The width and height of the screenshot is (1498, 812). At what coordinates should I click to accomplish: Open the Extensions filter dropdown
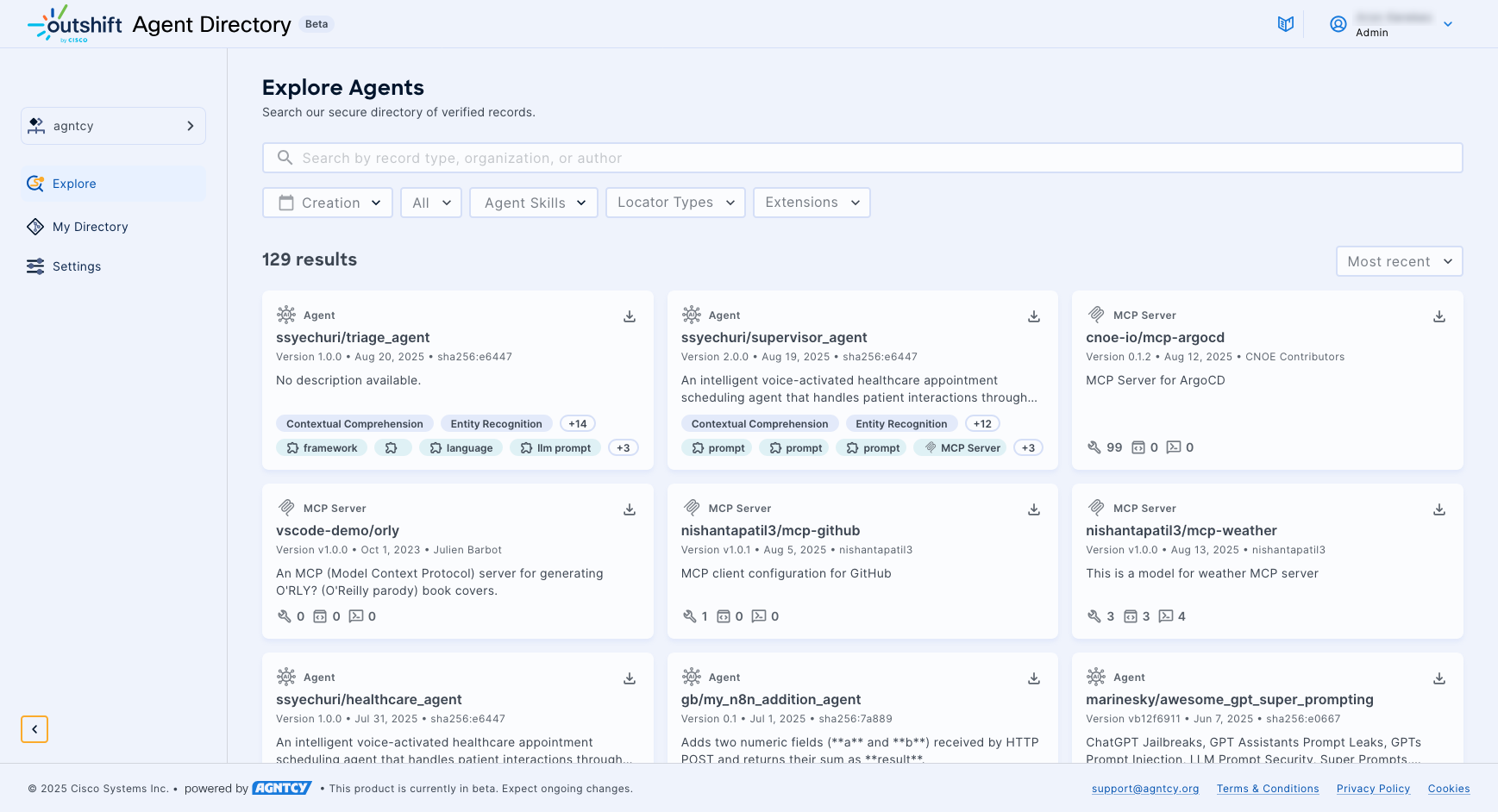click(812, 203)
